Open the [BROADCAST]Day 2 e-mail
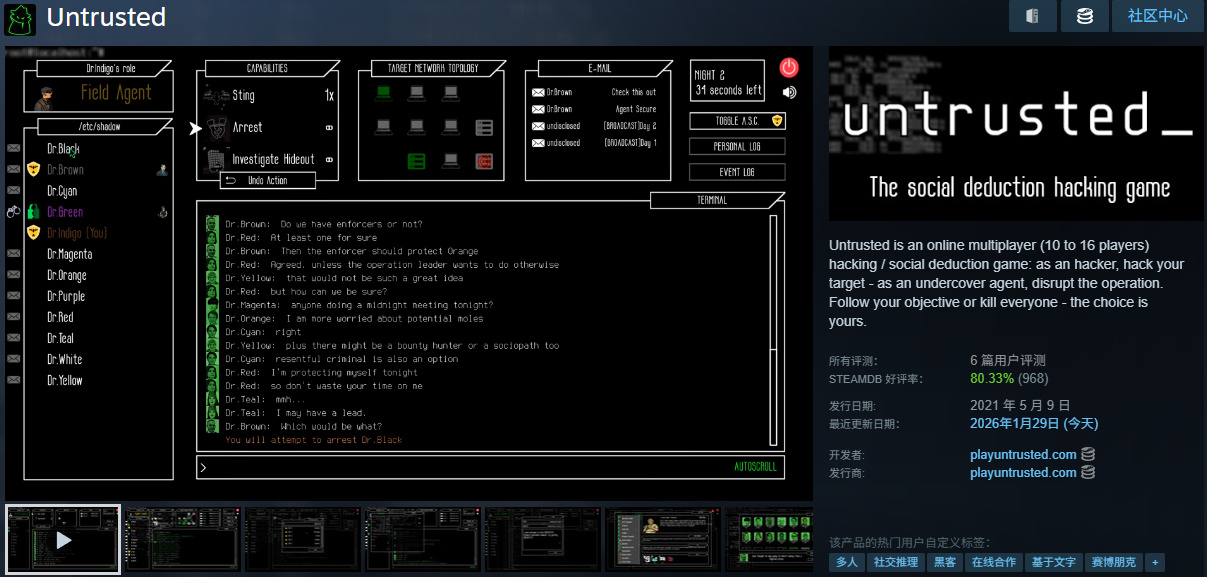The width and height of the screenshot is (1207, 577). [x=595, y=126]
